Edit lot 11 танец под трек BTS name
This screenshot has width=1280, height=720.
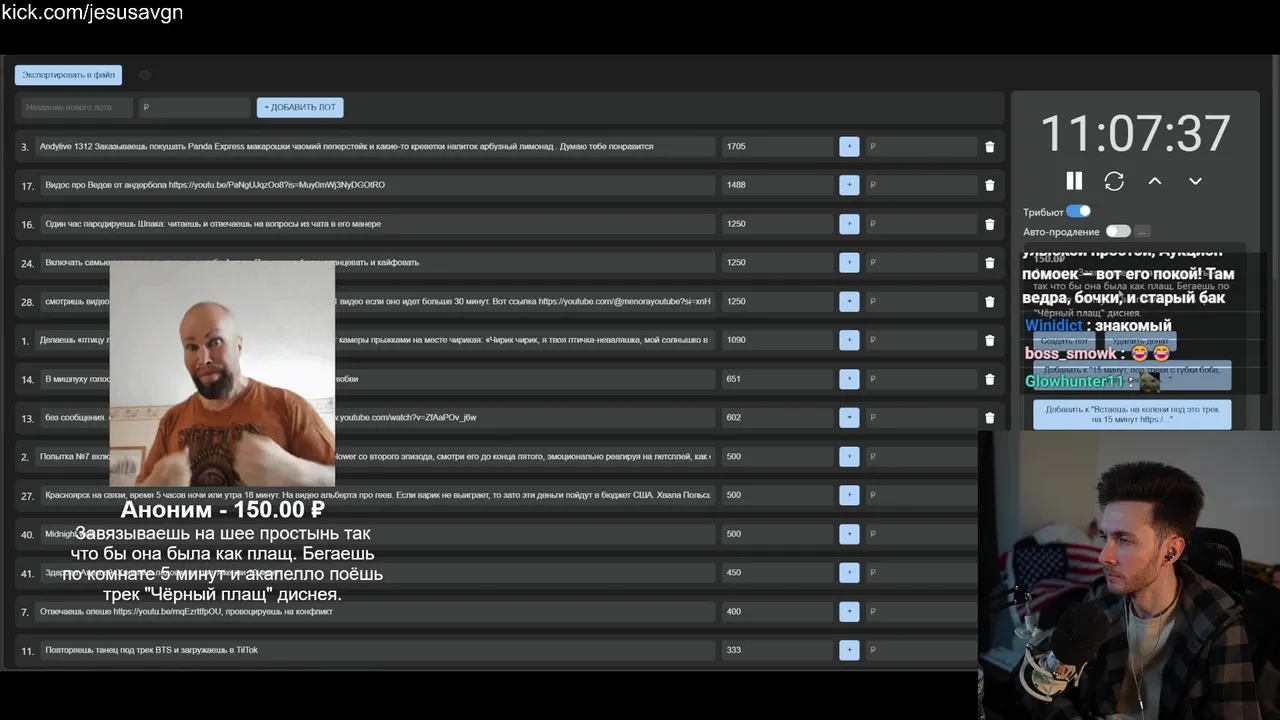tap(378, 650)
